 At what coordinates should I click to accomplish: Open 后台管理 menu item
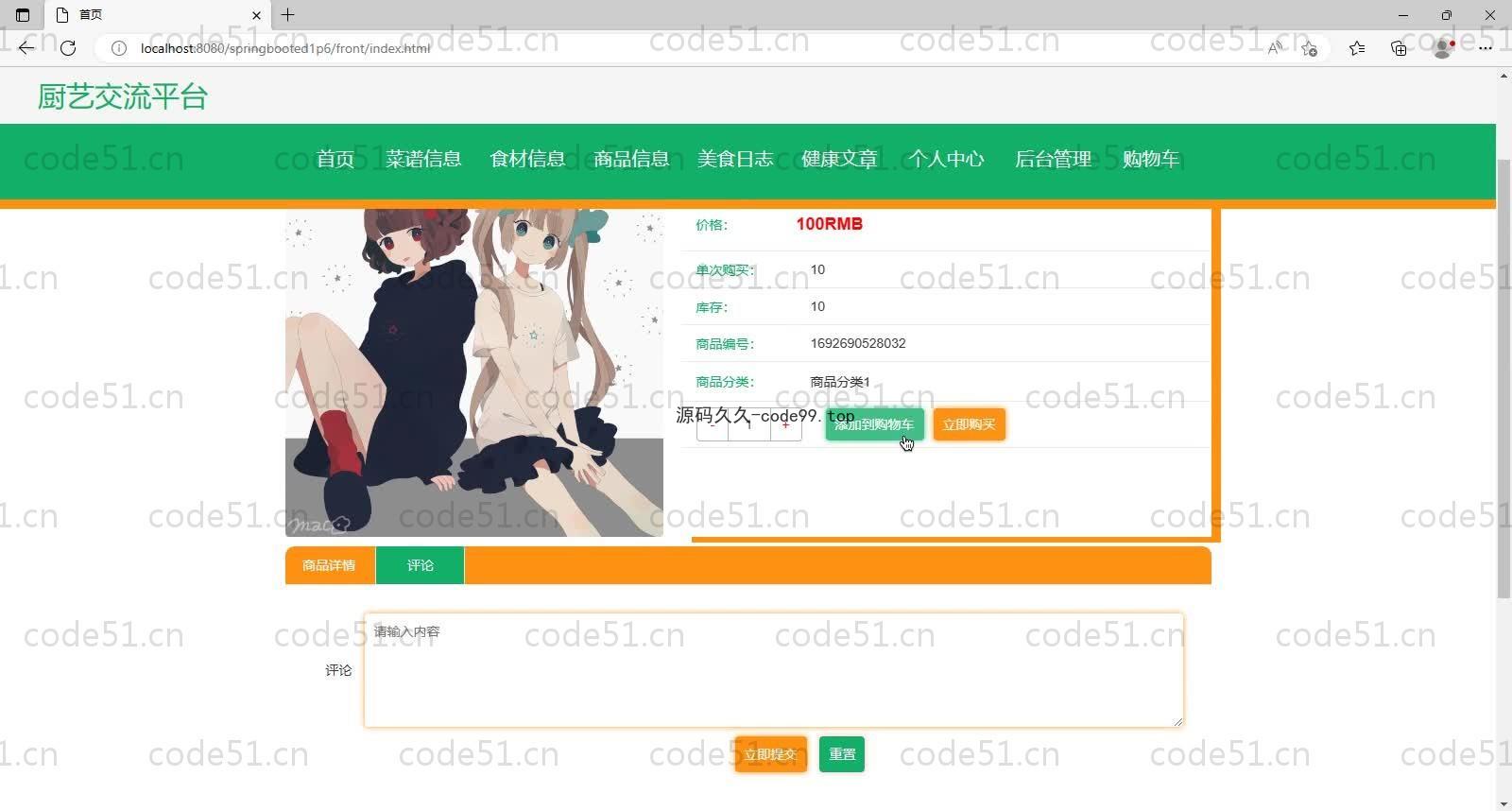click(x=1053, y=159)
